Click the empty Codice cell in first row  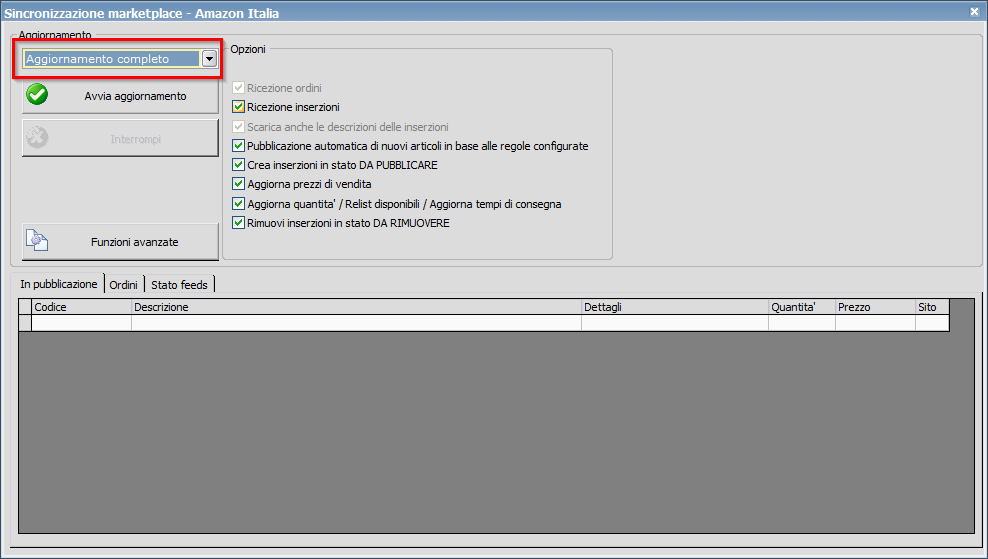[81, 323]
